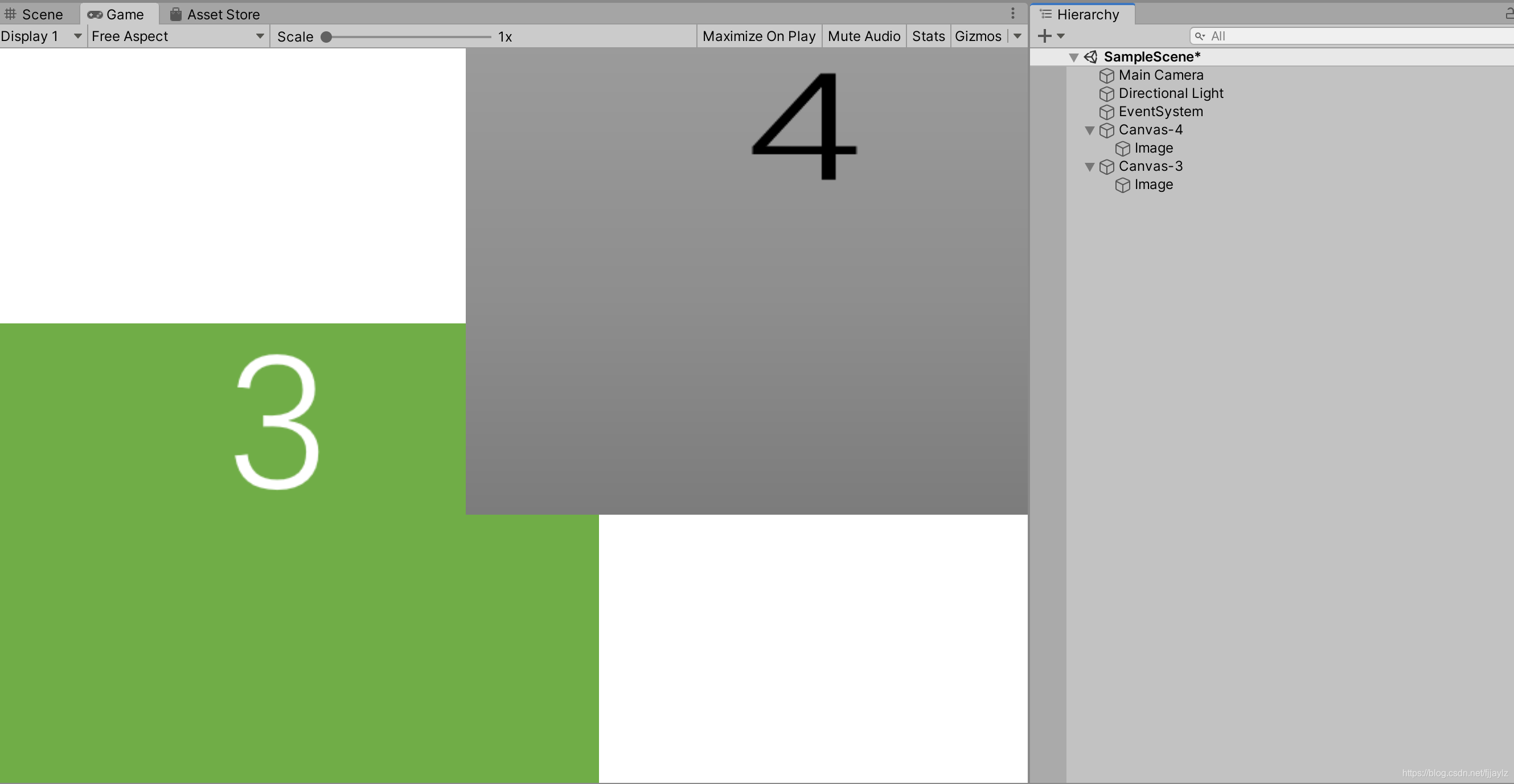Click the Canvas-4 object cube icon
1514x784 pixels.
coord(1106,130)
